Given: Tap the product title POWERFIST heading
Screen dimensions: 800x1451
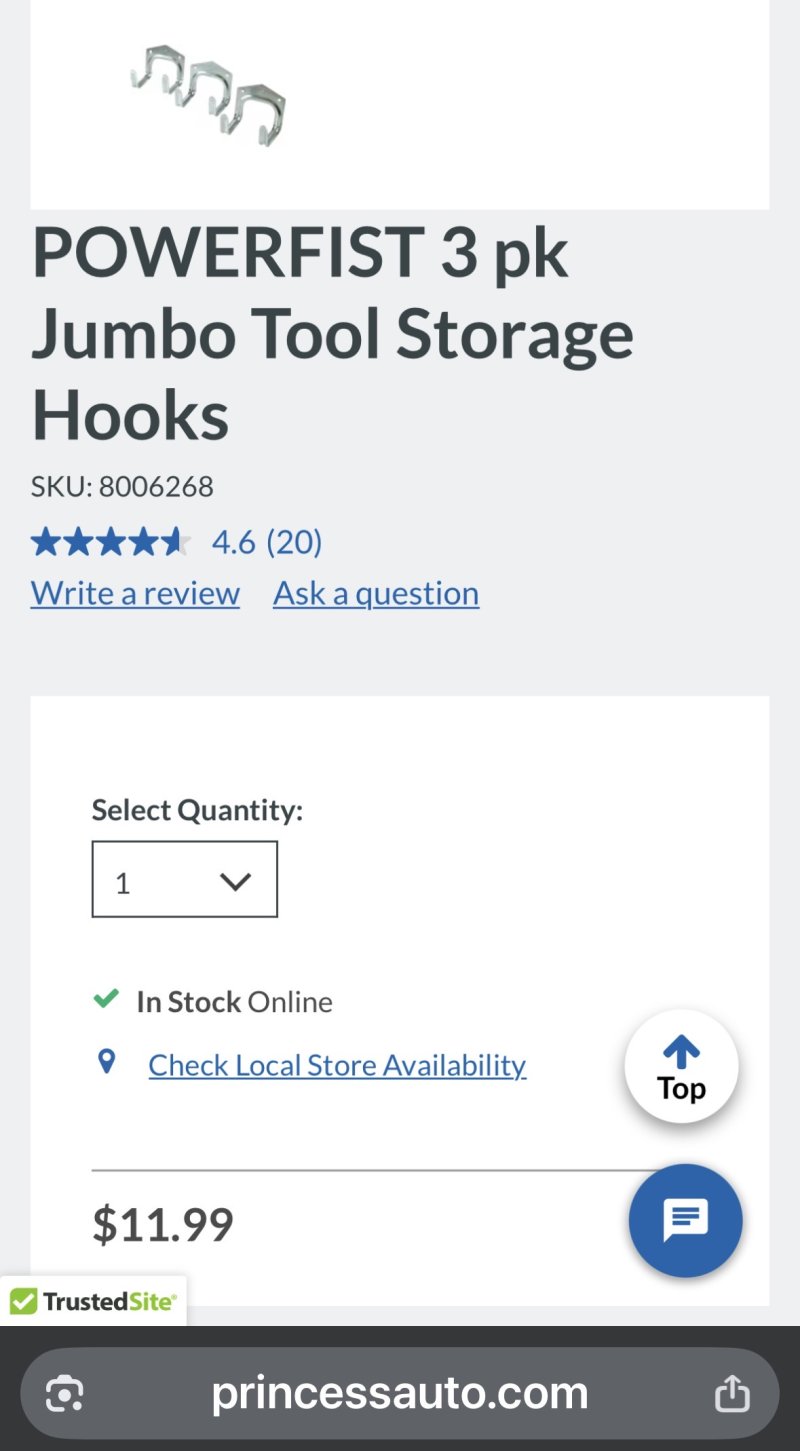Looking at the screenshot, I should 332,333.
